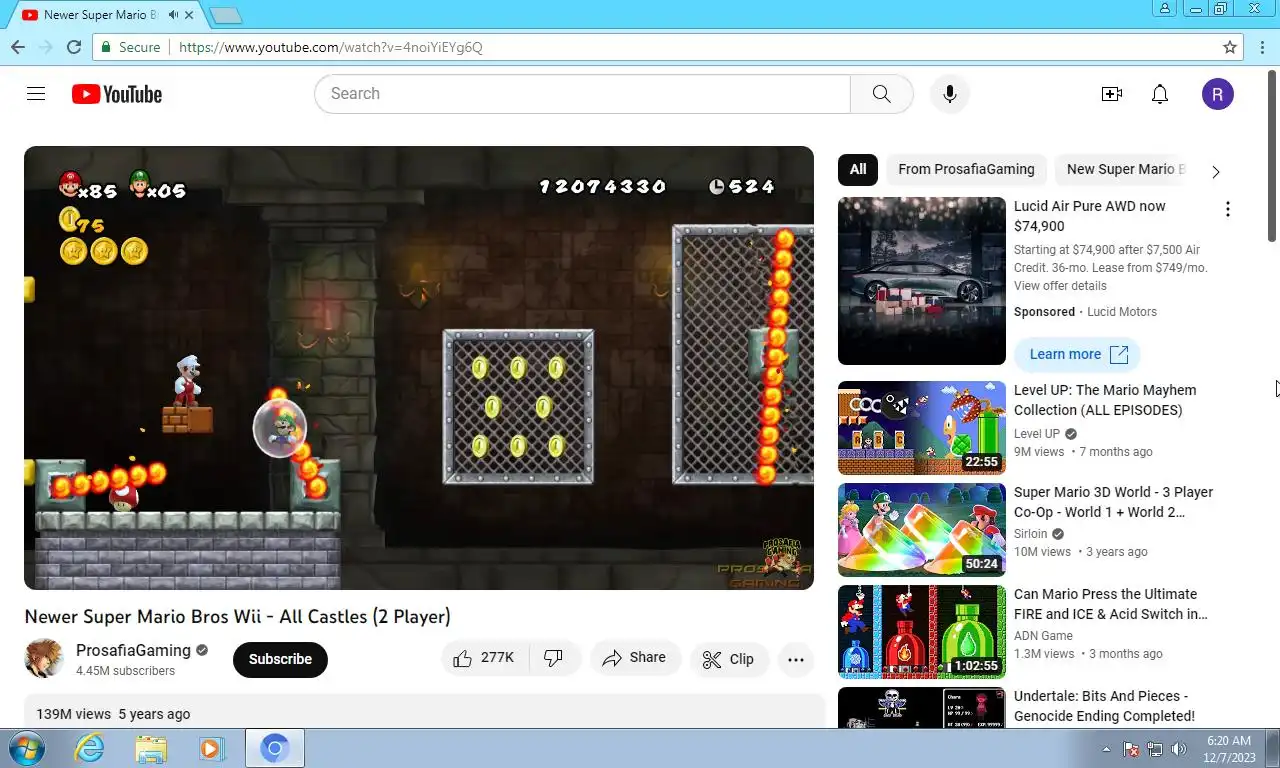Open notifications bell
The image size is (1280, 768).
click(1160, 94)
